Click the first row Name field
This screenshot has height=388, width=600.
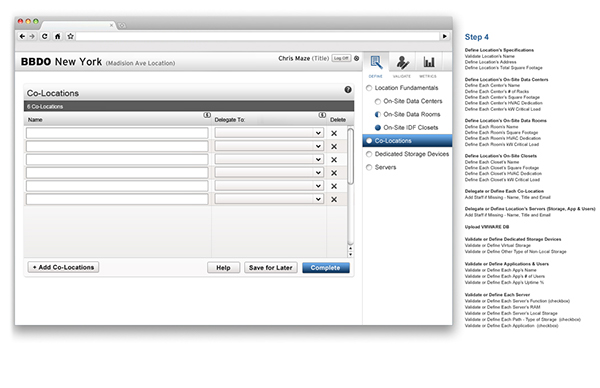point(117,133)
